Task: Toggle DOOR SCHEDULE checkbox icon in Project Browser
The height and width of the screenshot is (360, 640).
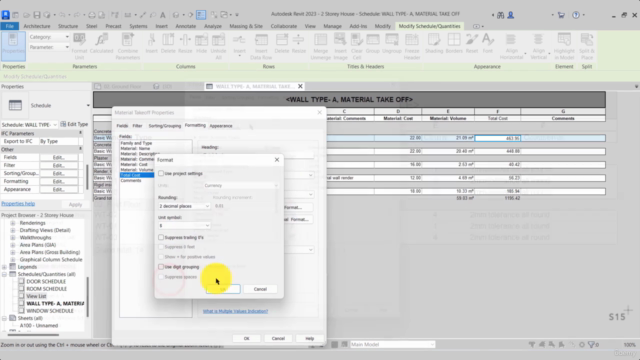Action: pos(21,281)
